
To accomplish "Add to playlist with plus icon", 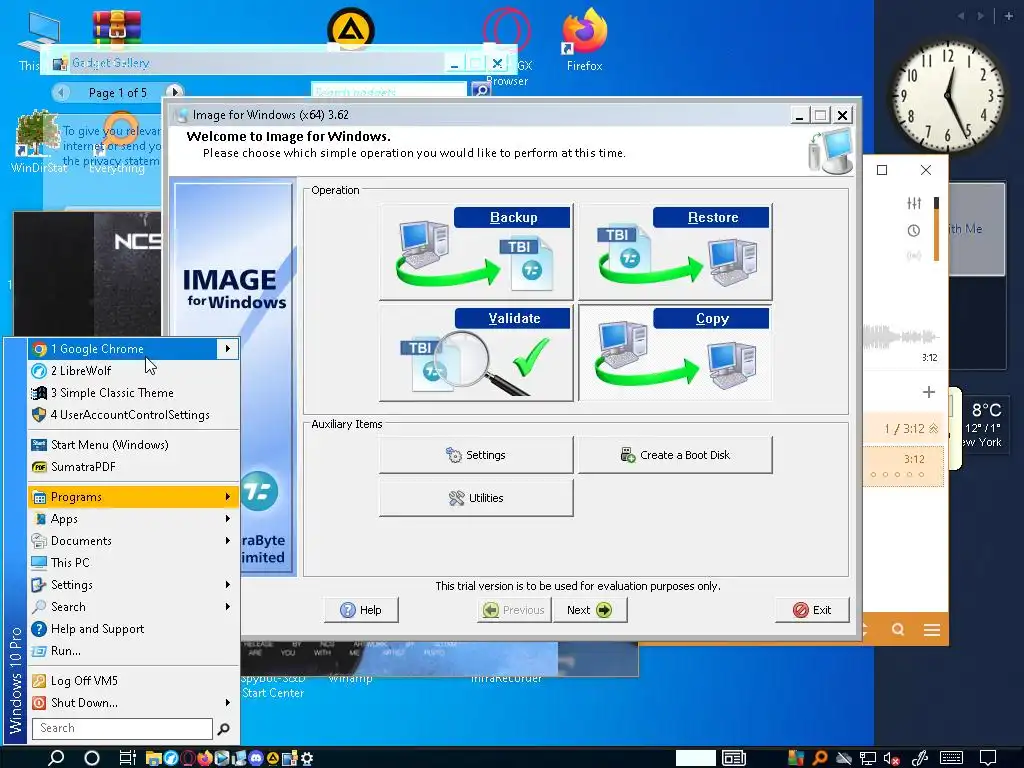I will click(x=929, y=392).
